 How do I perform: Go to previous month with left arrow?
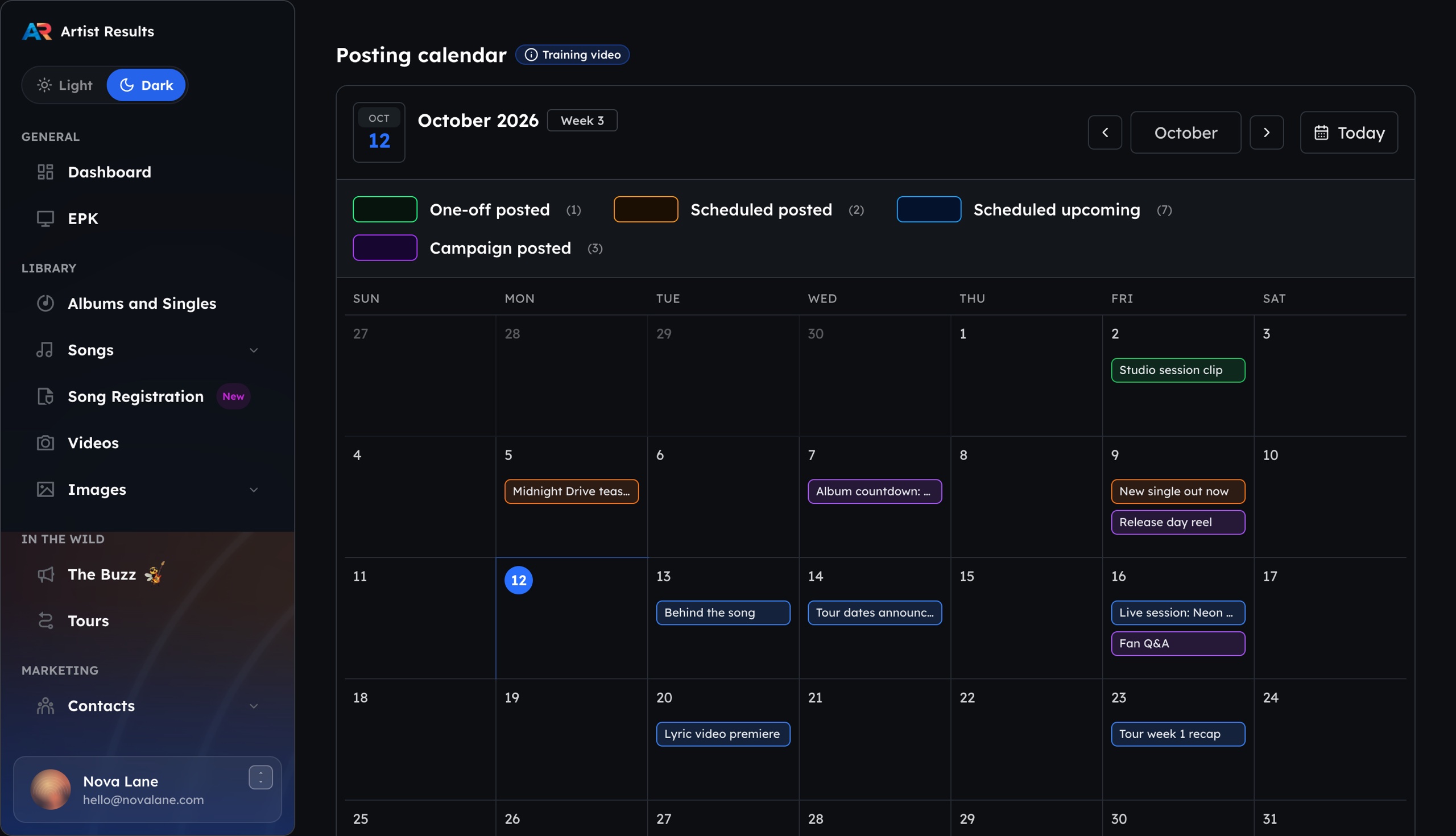click(1105, 133)
